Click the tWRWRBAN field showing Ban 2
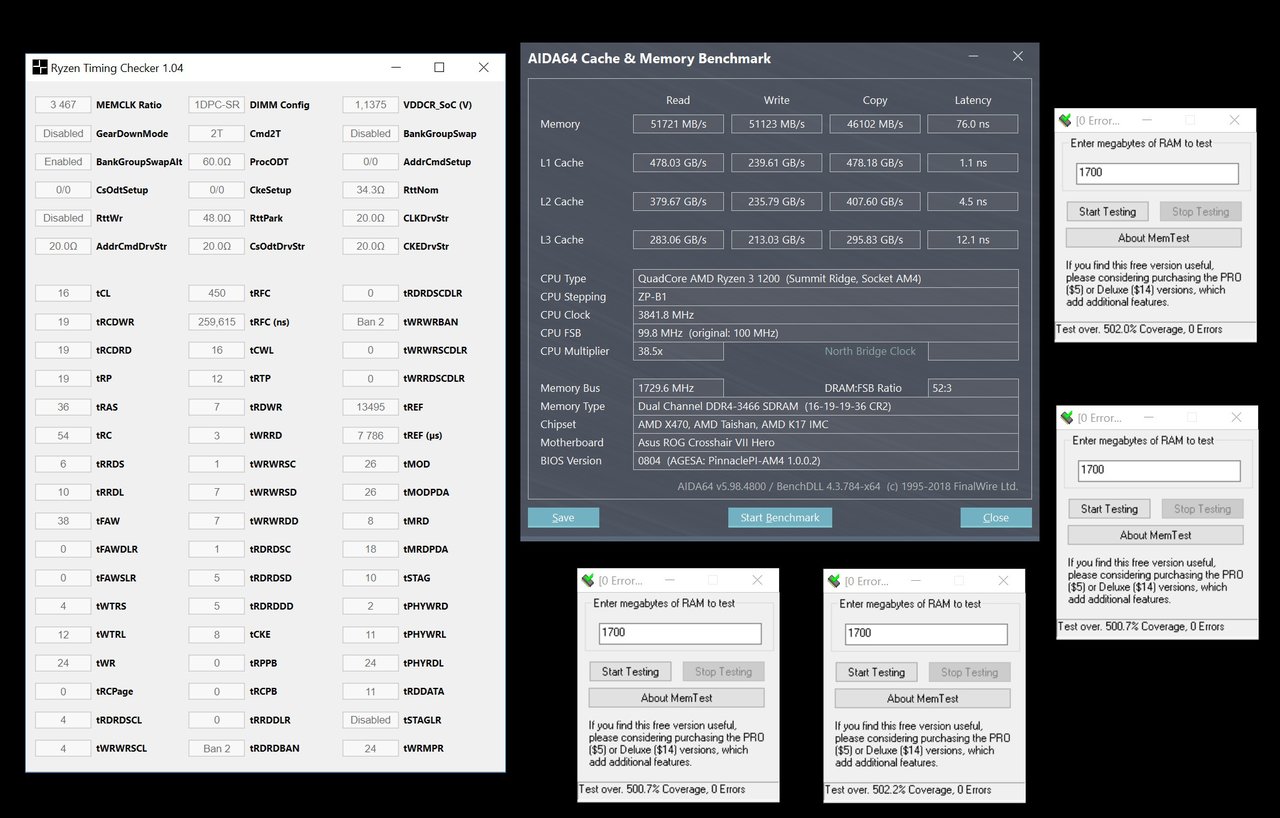Screen dimensions: 1280x818 click(x=370, y=322)
